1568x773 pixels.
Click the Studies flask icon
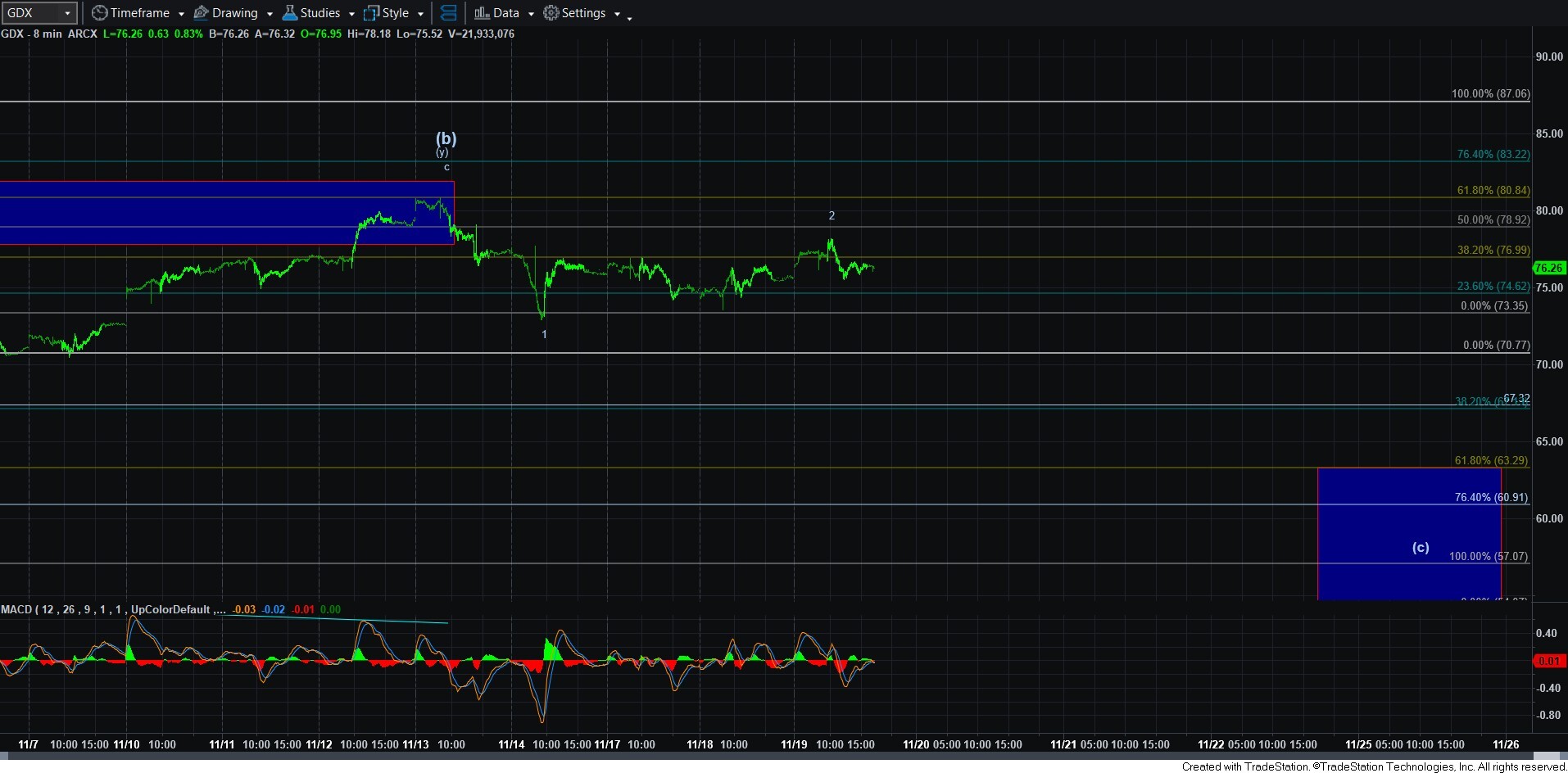[x=289, y=13]
